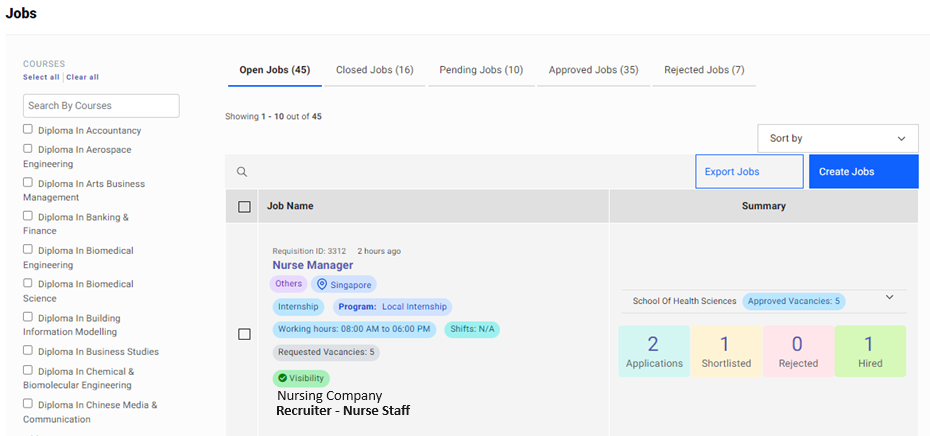The image size is (930, 436).
Task: Click the location pin icon in Singapore tag
Action: [322, 284]
